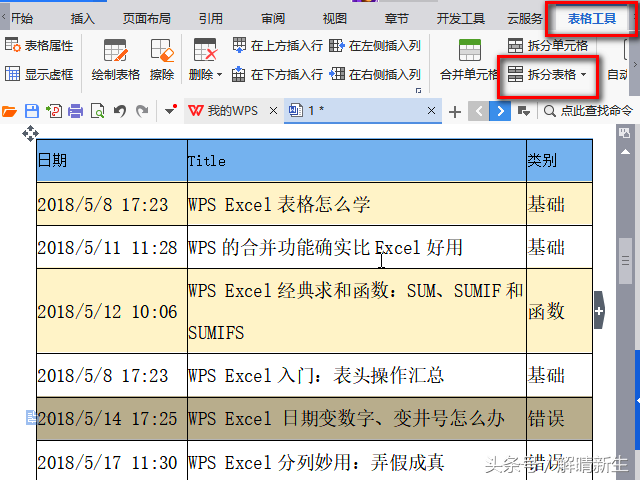Click the add column plus handle
Screen dimensions: 640x480
pyautogui.click(x=599, y=311)
